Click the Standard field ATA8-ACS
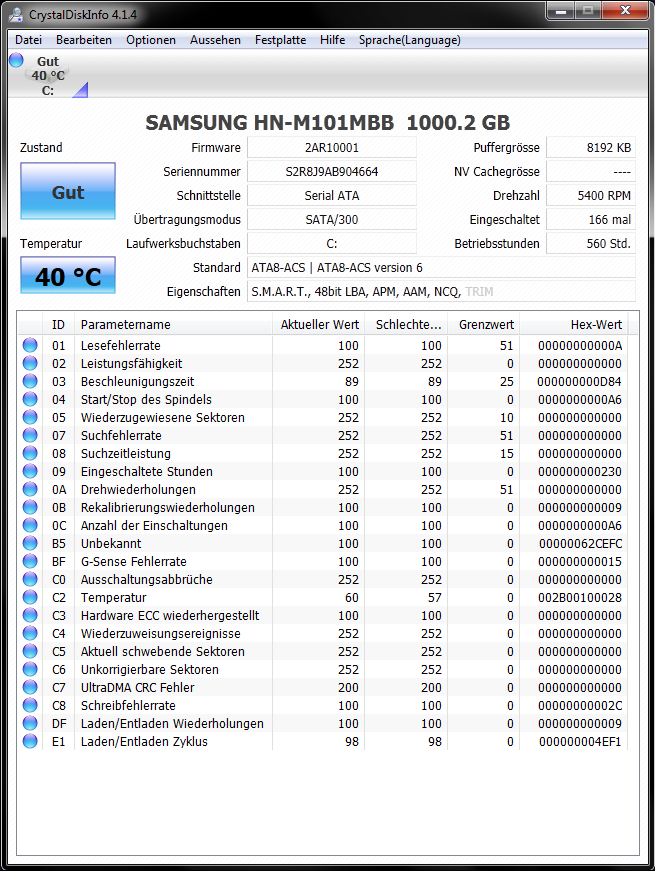This screenshot has width=655, height=871. [441, 267]
